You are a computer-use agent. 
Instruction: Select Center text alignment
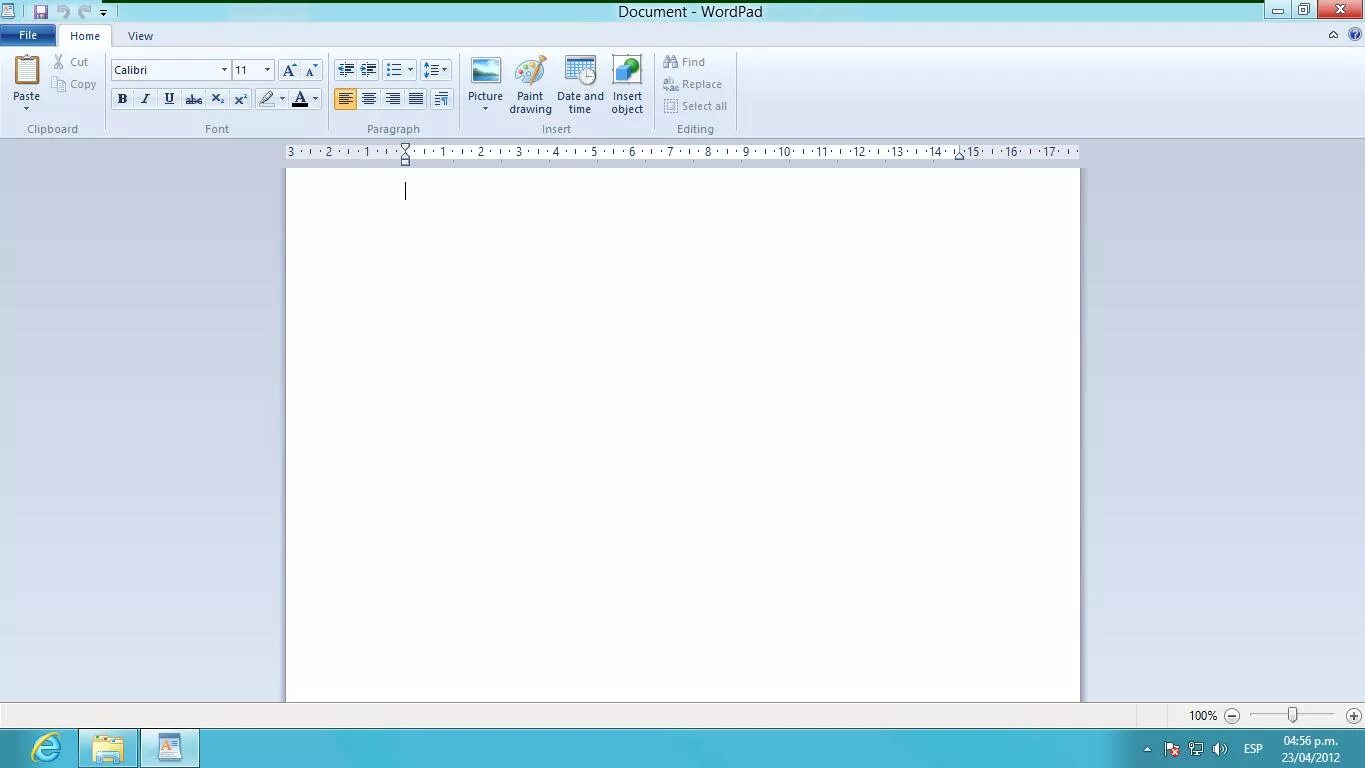[369, 99]
